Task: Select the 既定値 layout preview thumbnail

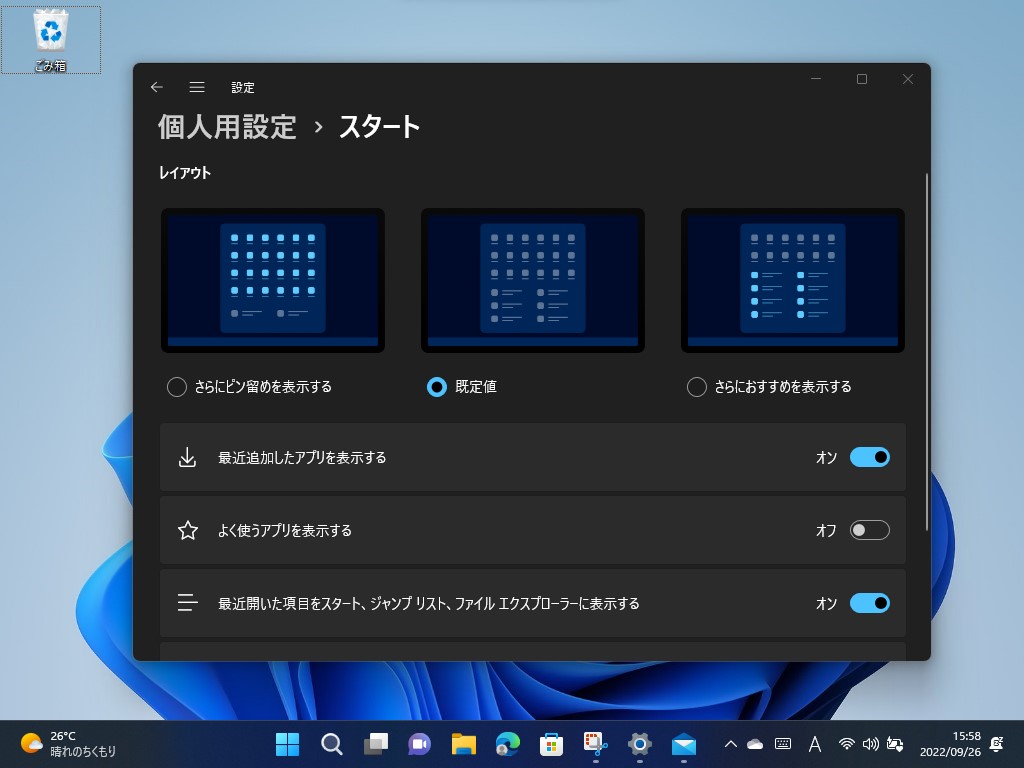Action: coord(532,280)
